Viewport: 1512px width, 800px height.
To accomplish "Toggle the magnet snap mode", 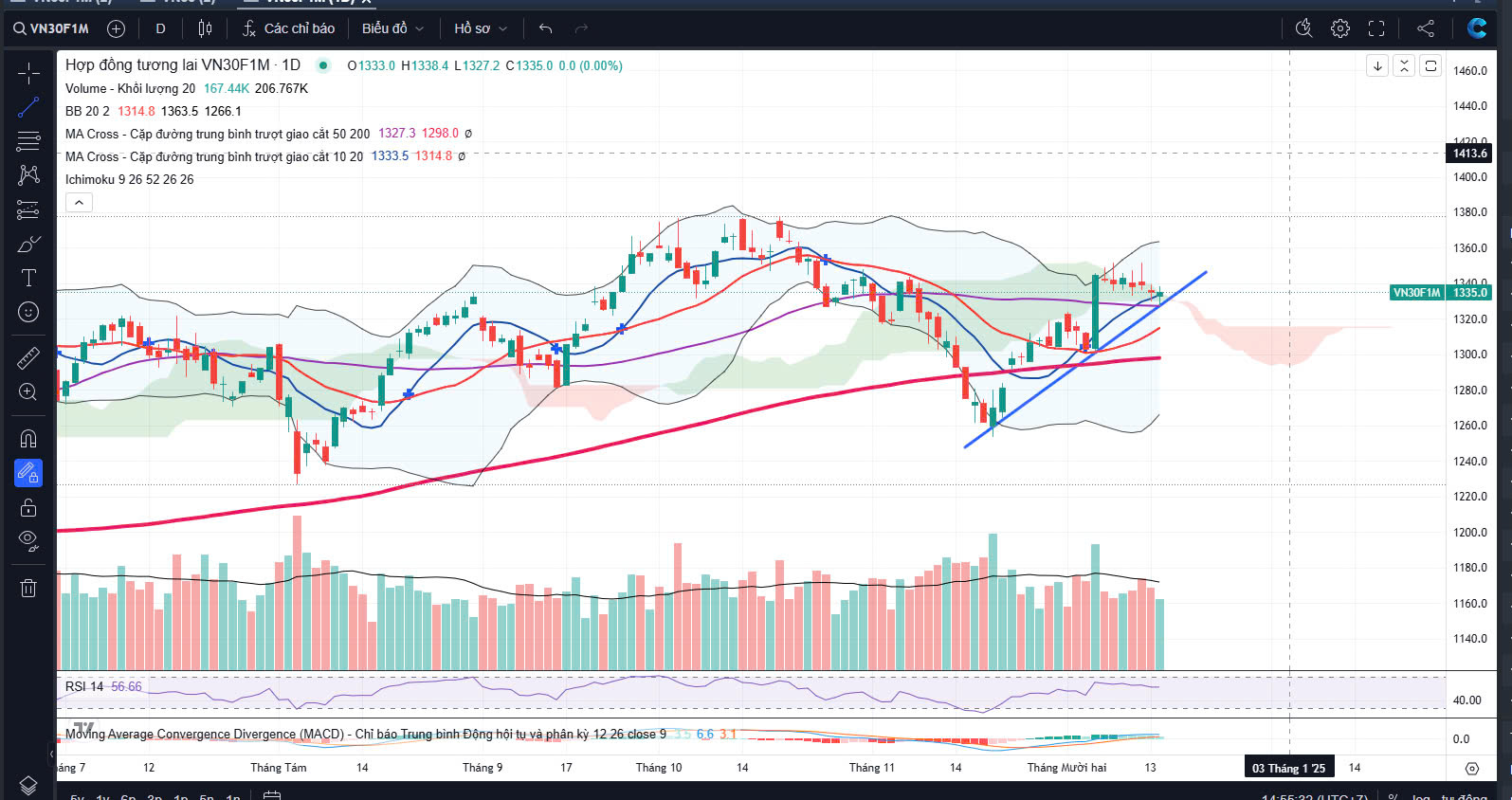I will (x=28, y=438).
